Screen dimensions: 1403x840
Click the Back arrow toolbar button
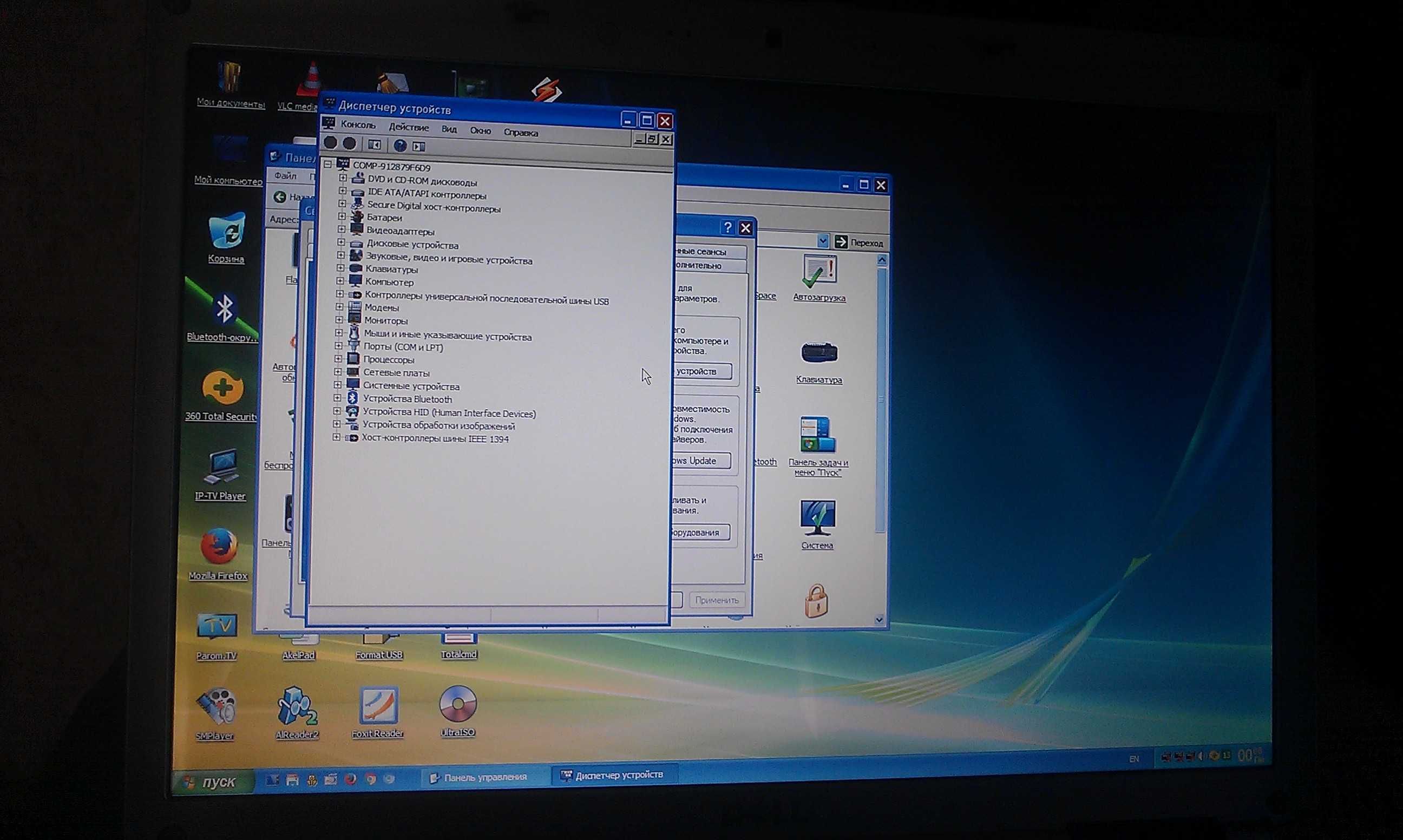click(330, 143)
